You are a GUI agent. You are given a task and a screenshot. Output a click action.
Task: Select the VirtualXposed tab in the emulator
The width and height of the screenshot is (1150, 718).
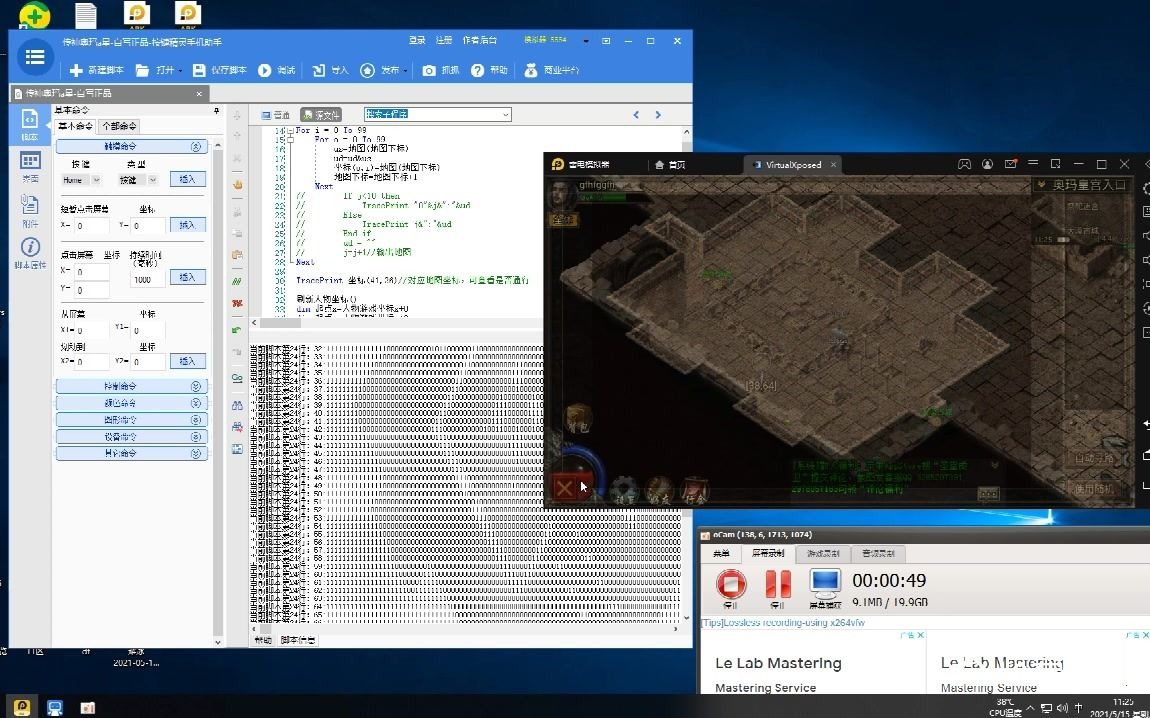(792, 165)
